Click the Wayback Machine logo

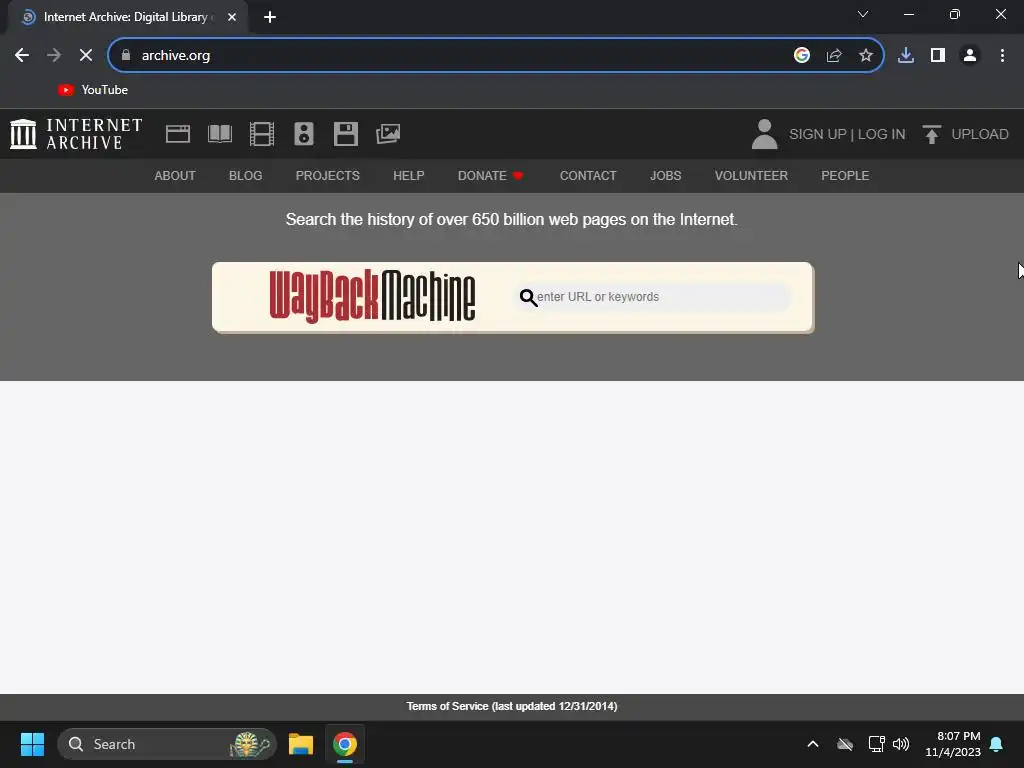[x=372, y=296]
